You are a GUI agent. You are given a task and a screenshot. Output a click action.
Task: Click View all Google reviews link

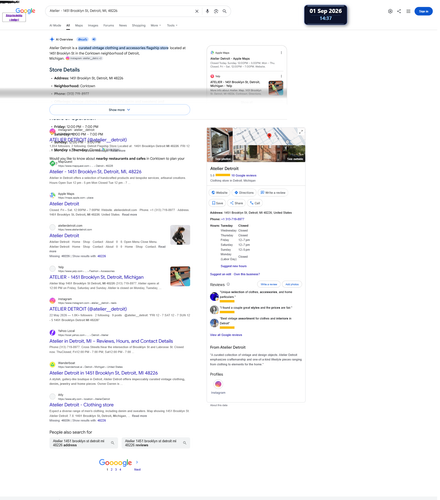coord(226,335)
